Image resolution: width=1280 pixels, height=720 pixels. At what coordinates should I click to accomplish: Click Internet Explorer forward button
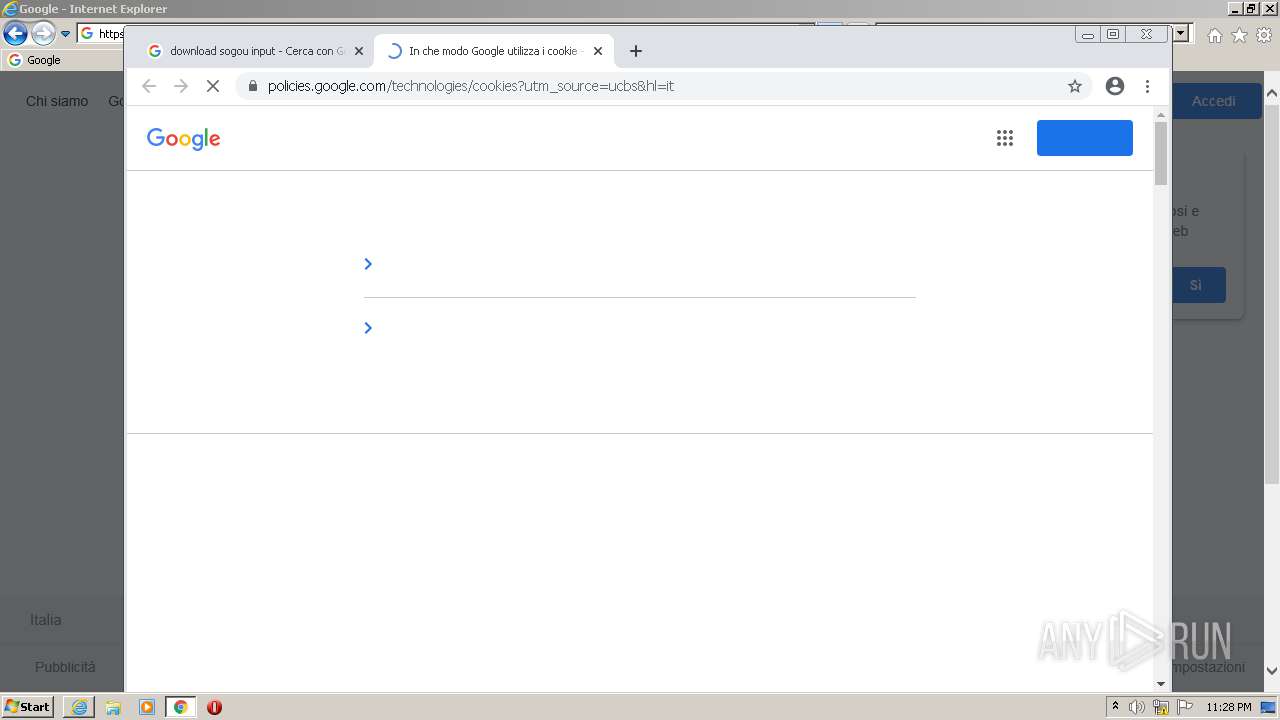(43, 34)
